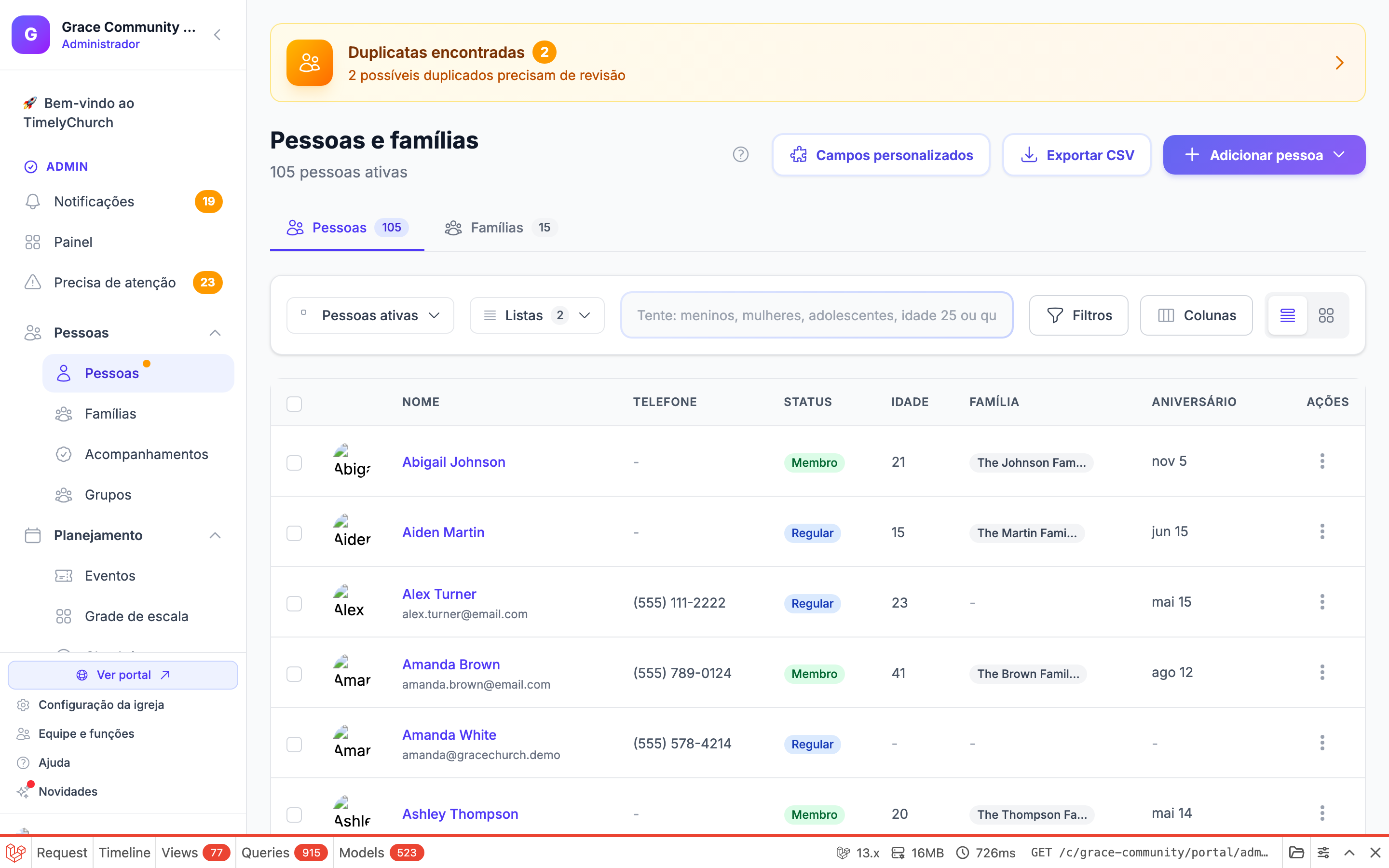Open debugbar folder icon
This screenshot has width=1389, height=868.
[x=1296, y=853]
